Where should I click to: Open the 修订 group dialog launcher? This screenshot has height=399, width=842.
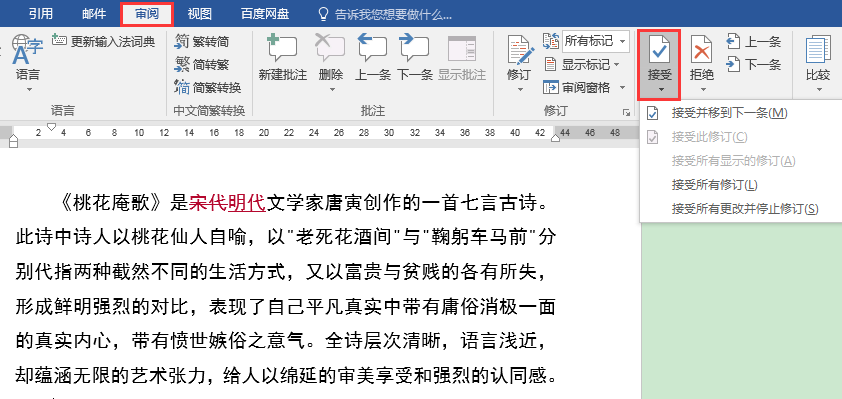(x=626, y=112)
